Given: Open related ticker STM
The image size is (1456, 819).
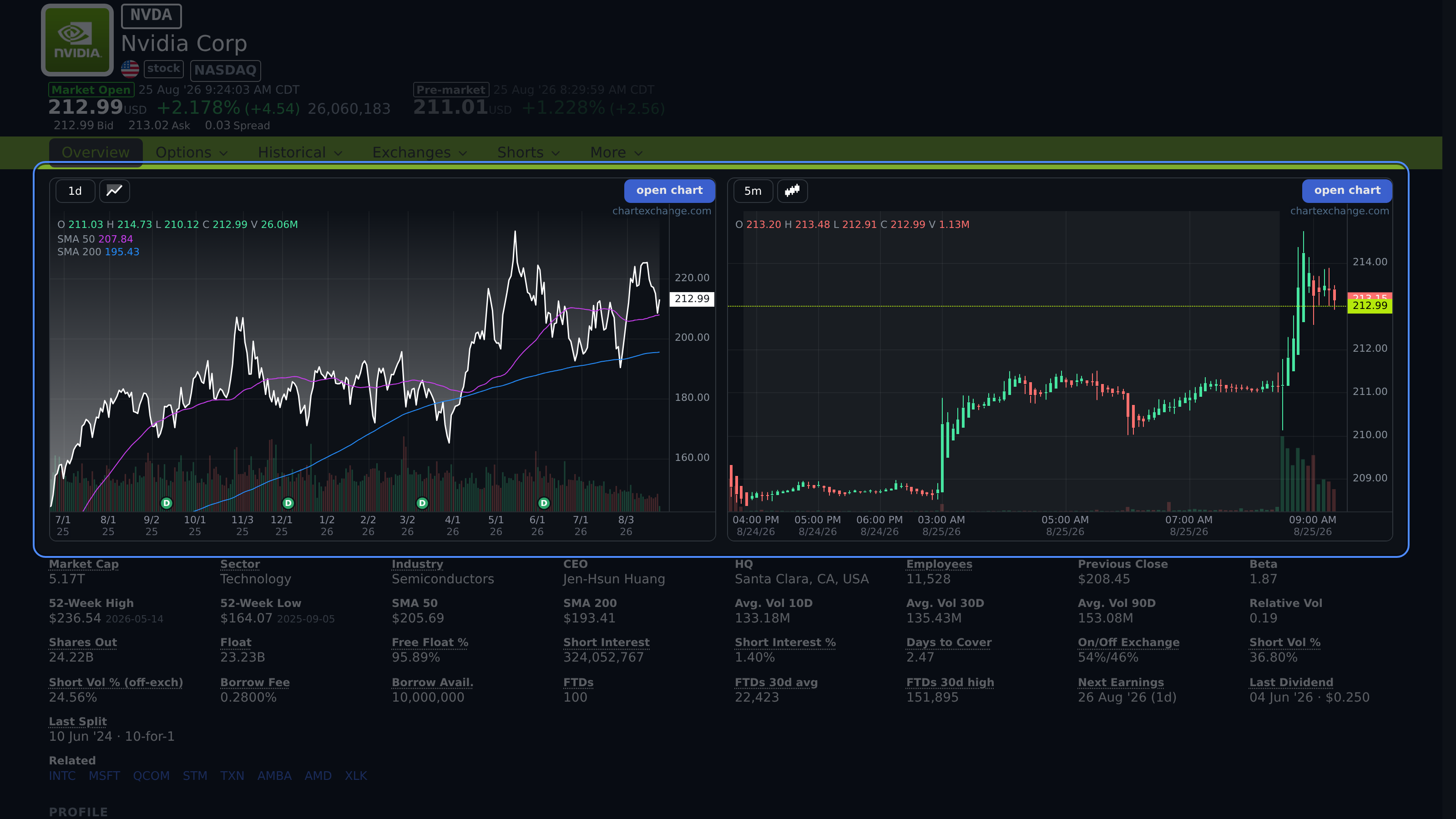Looking at the screenshot, I should click(x=195, y=775).
